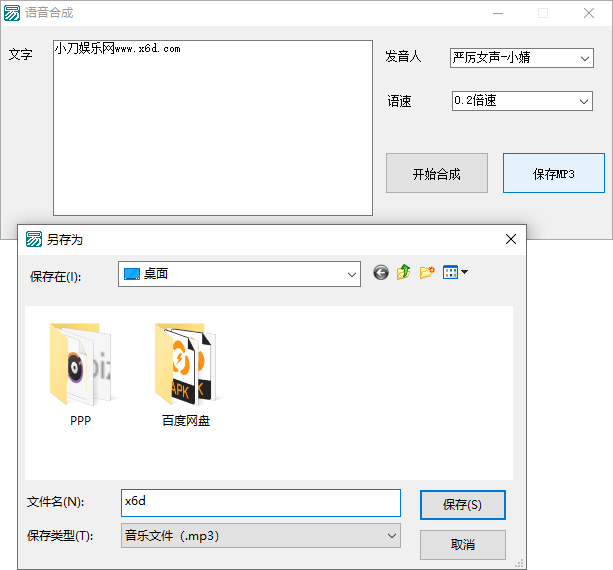Close the 另存为 dialog
Viewport: 613px width, 570px height.
[x=511, y=239]
